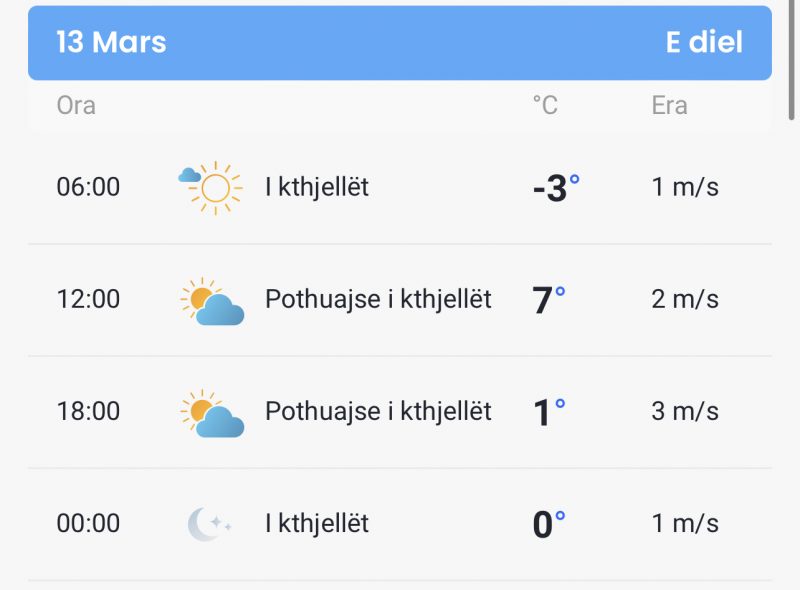Click the Era wind column header
The height and width of the screenshot is (590, 800).
tap(669, 105)
